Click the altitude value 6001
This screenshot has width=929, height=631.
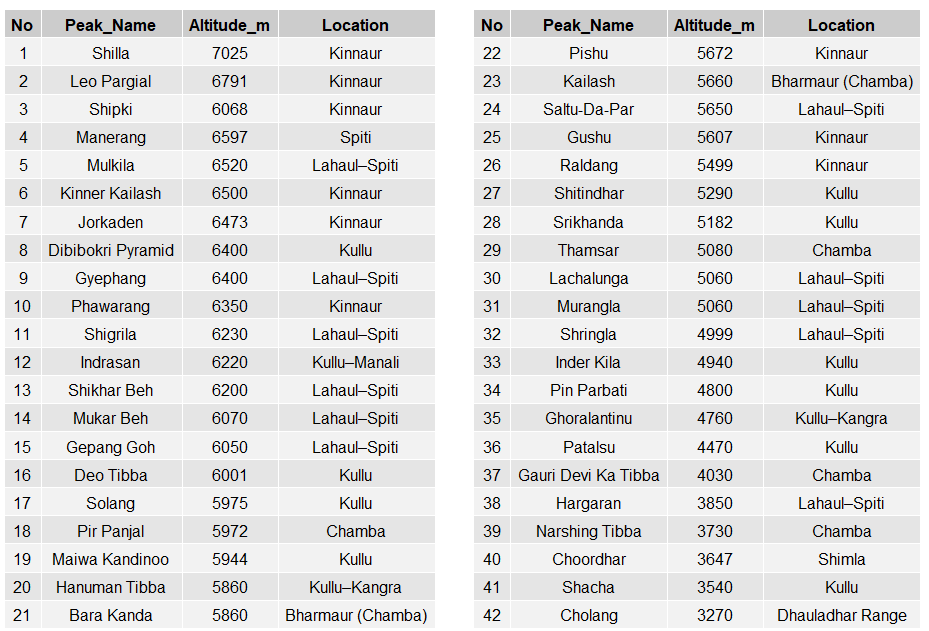click(x=229, y=475)
